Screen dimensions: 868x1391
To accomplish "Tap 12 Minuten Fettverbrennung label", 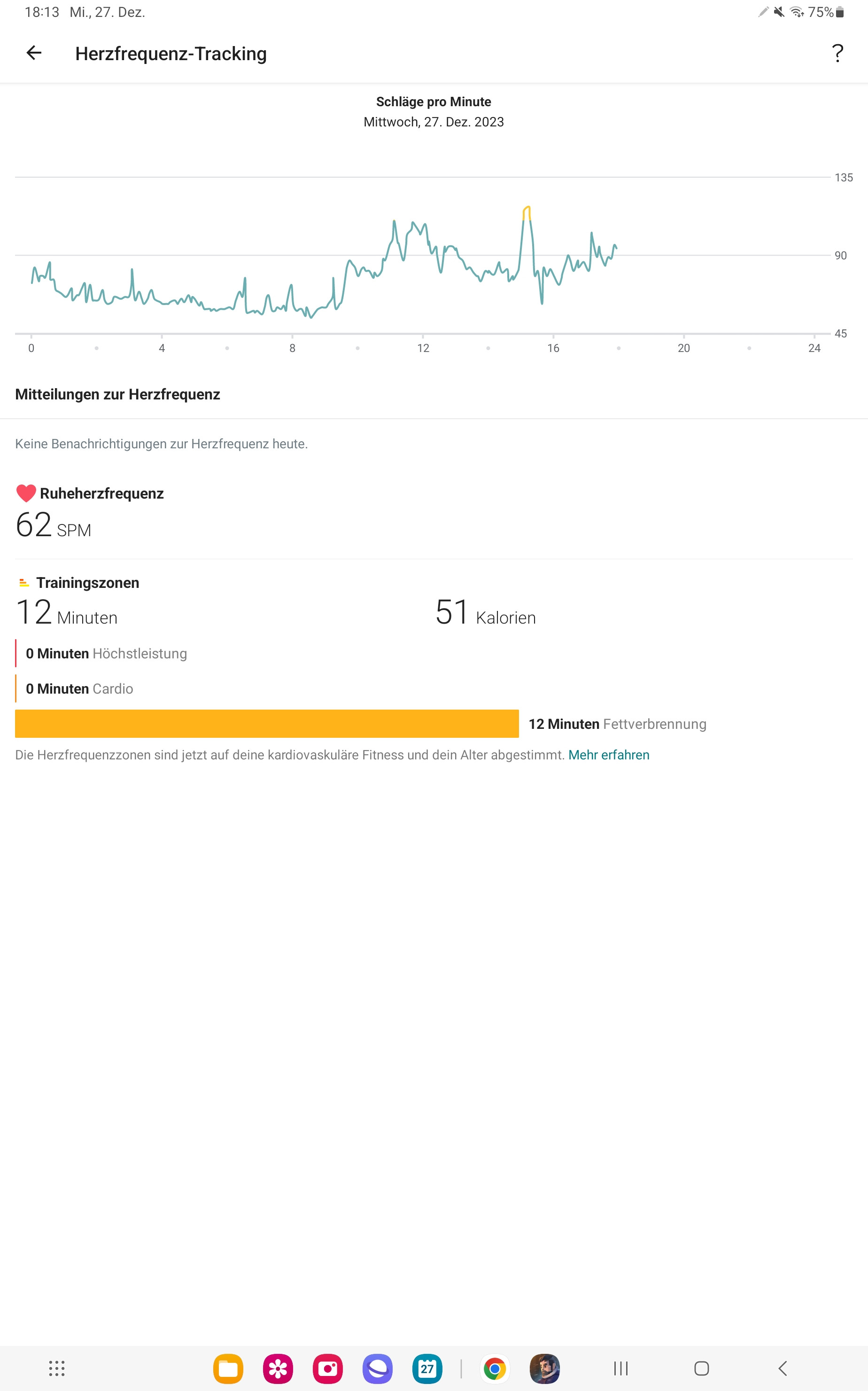I will [x=617, y=724].
